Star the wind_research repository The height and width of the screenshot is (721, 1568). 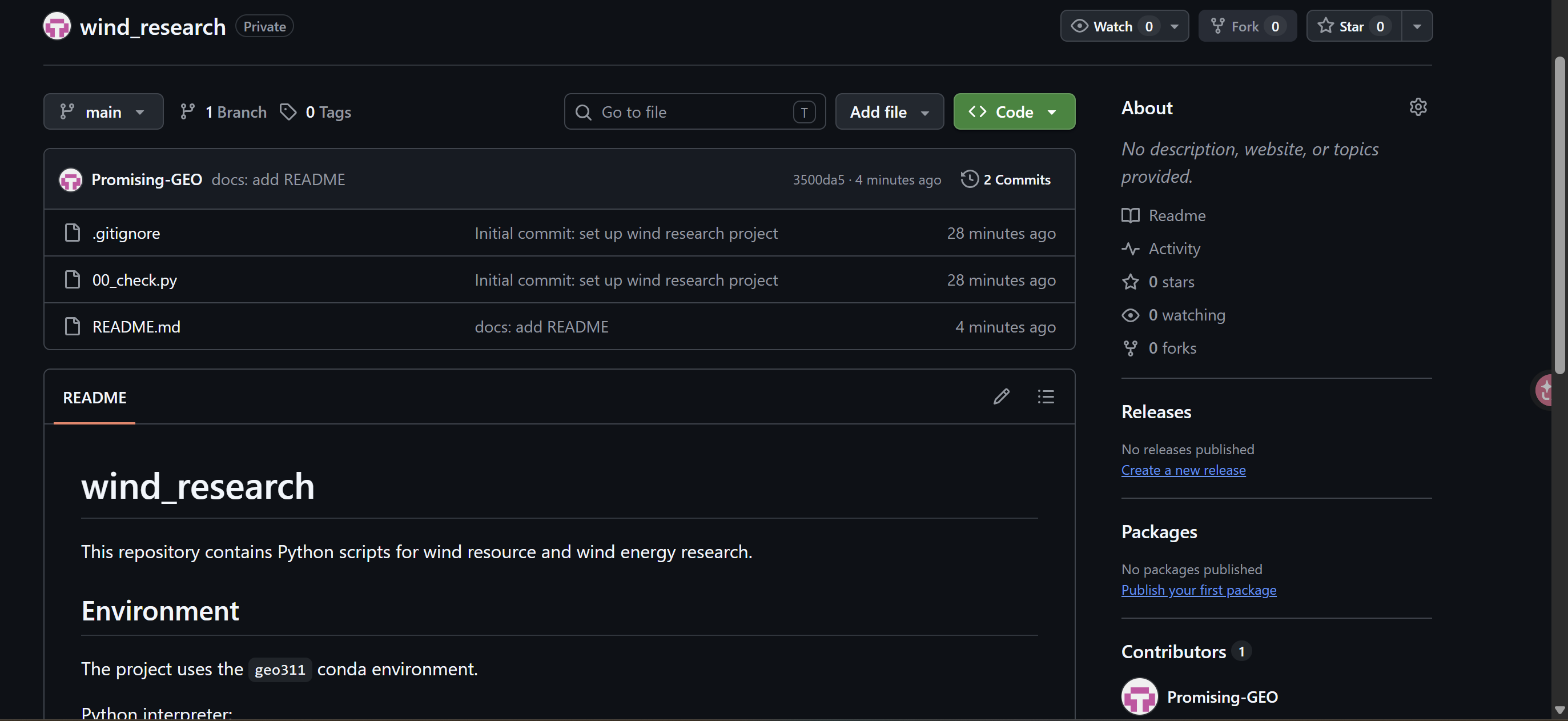click(x=1354, y=26)
